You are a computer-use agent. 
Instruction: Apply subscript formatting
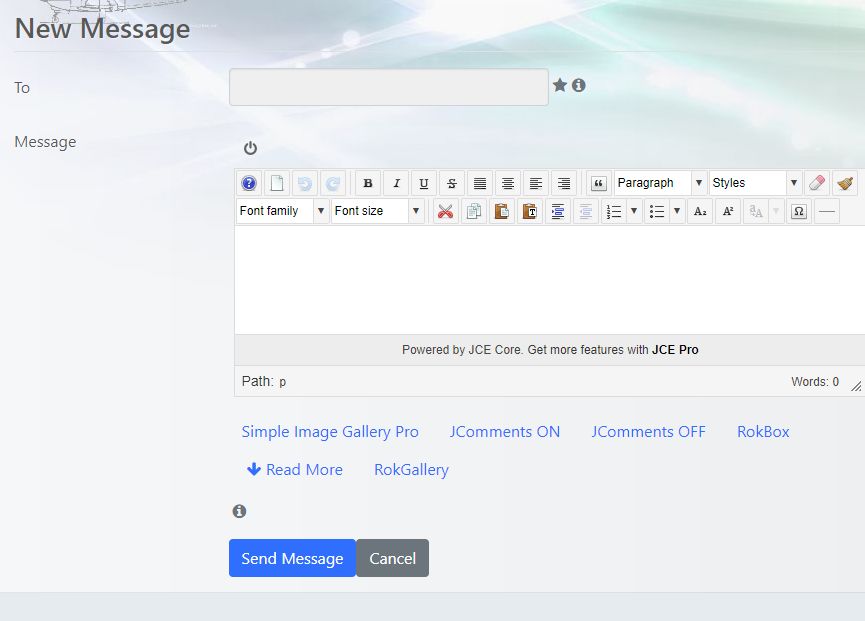[x=700, y=211]
